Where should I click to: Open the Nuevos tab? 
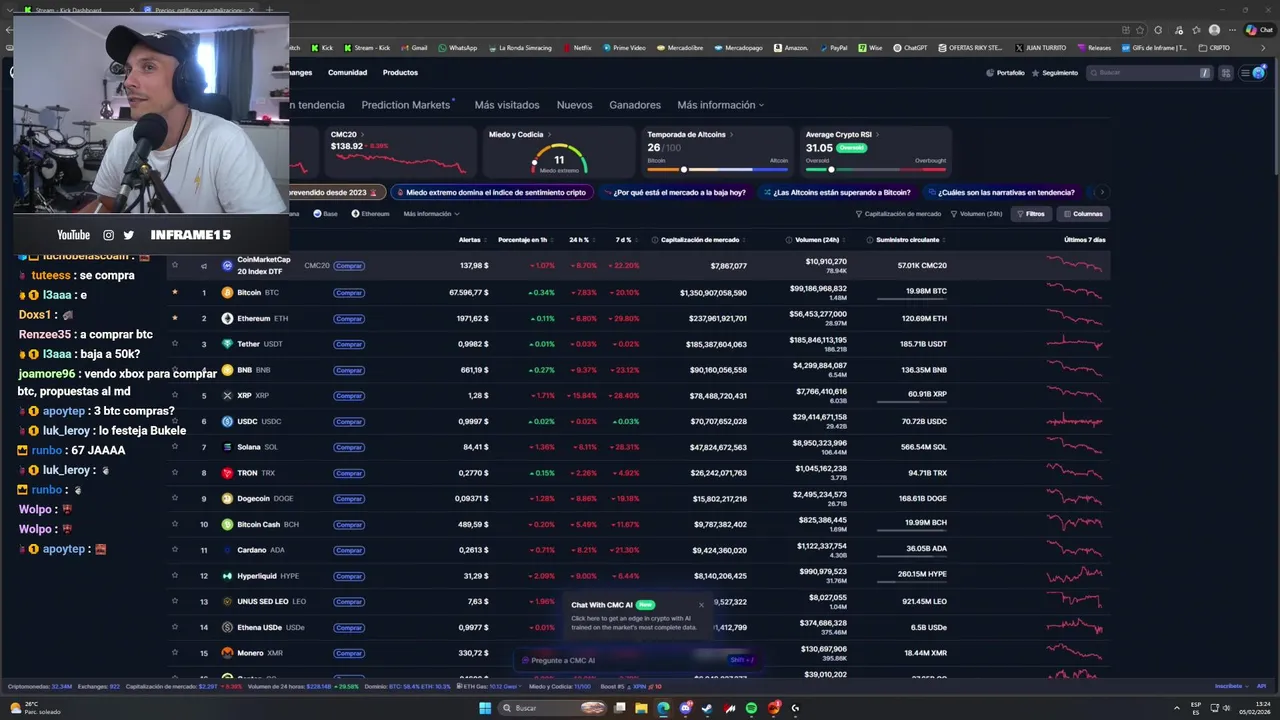[574, 105]
